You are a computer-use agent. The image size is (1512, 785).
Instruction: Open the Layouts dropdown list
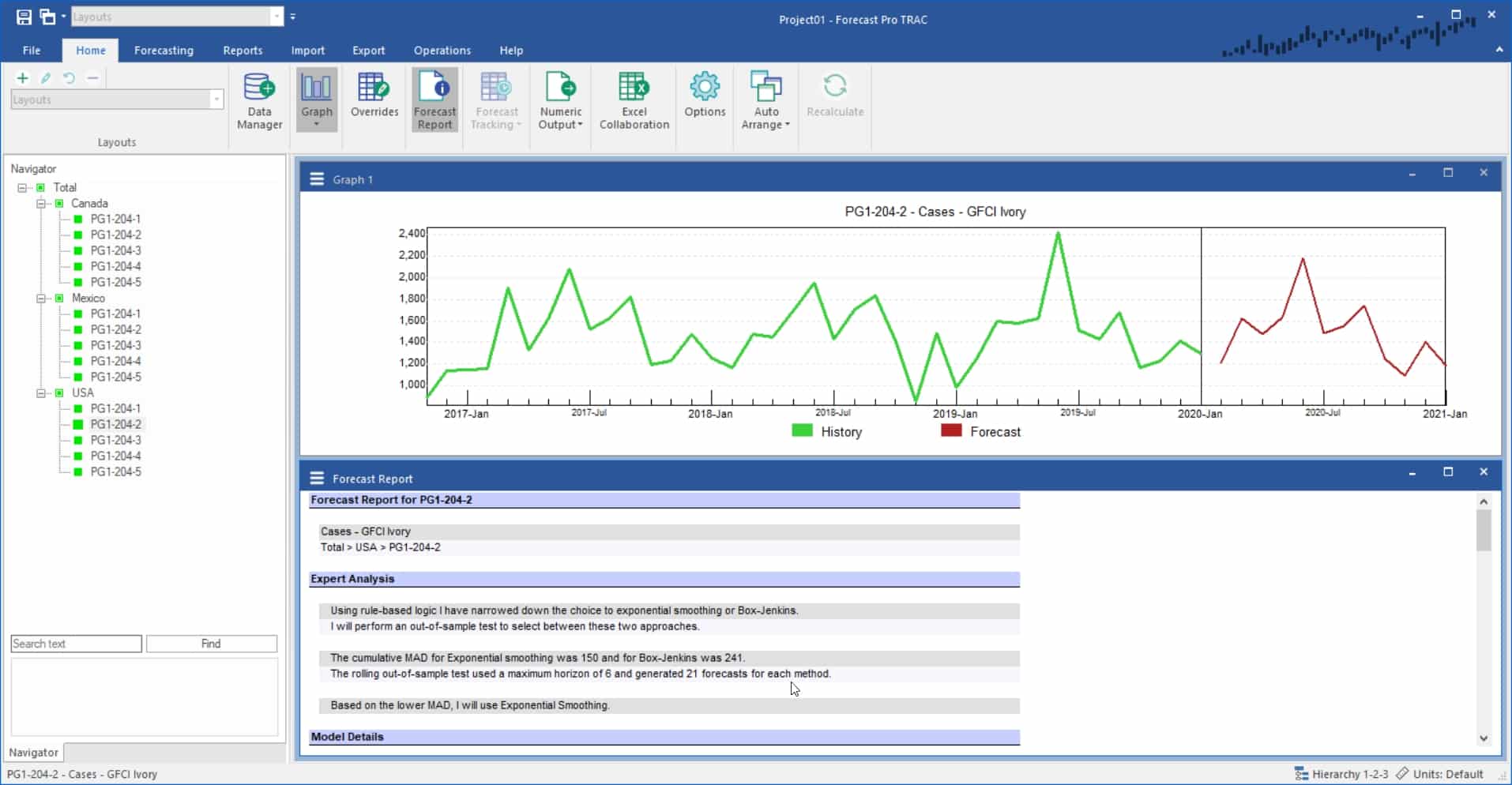pyautogui.click(x=216, y=100)
